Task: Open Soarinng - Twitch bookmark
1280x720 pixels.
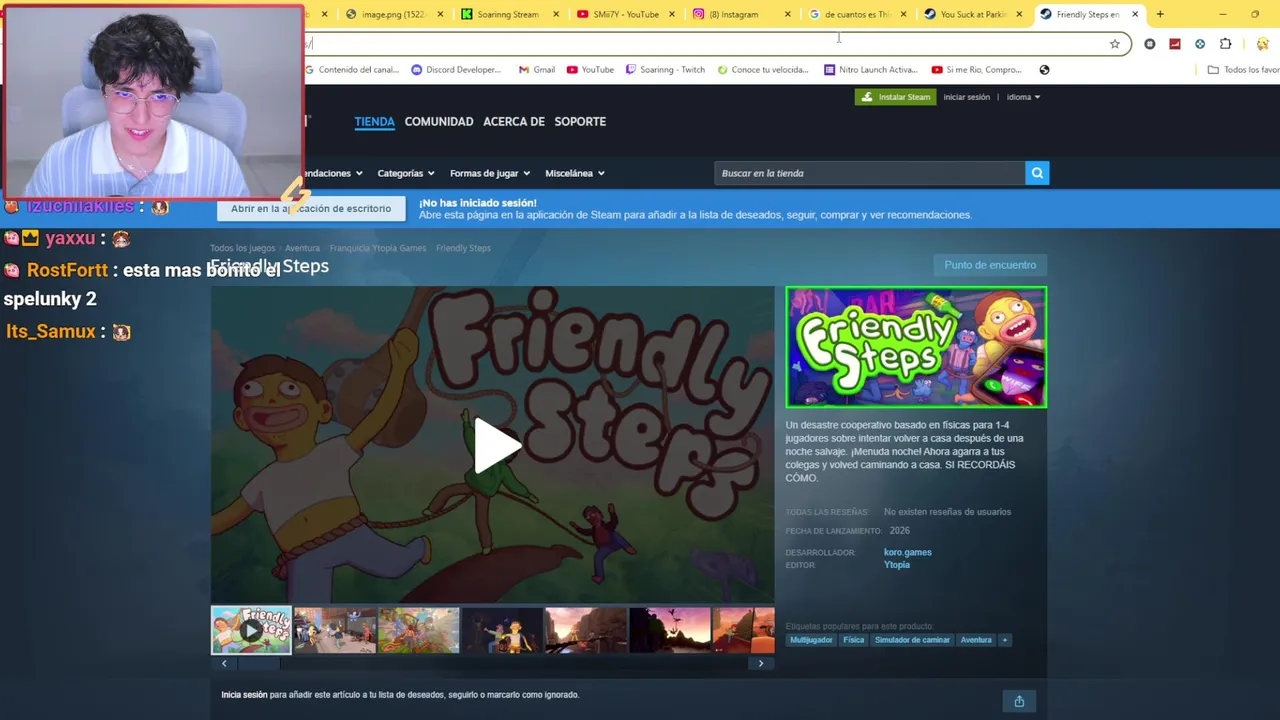Action: click(665, 70)
